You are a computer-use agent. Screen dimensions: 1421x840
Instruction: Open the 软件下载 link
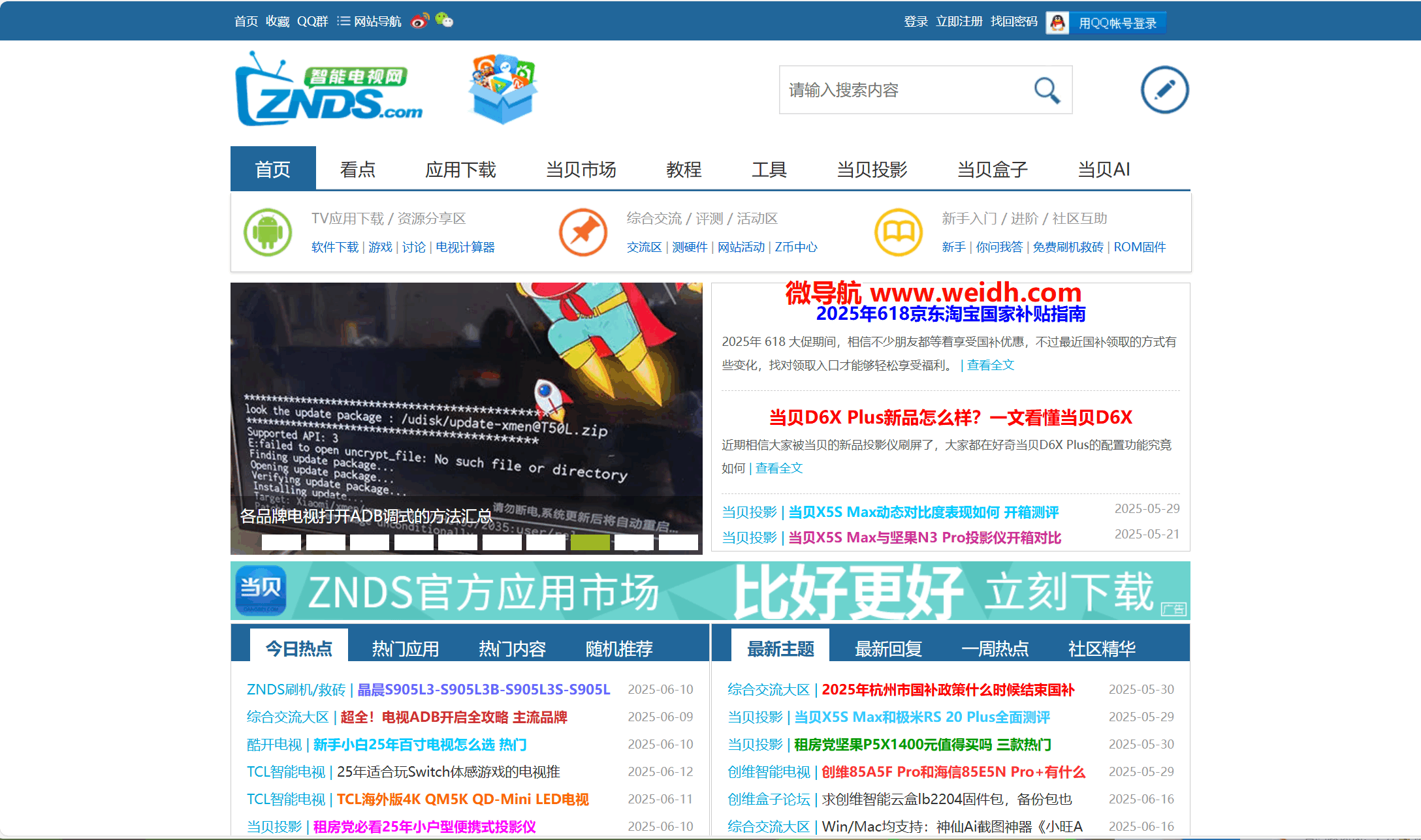335,247
